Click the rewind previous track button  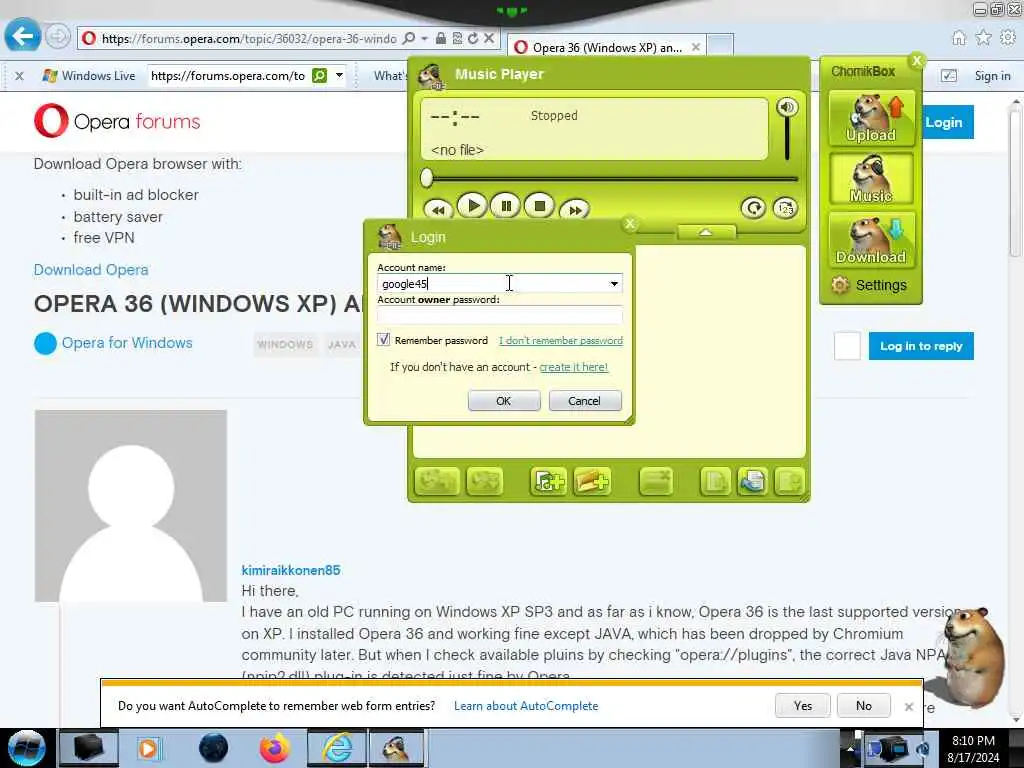coord(438,210)
